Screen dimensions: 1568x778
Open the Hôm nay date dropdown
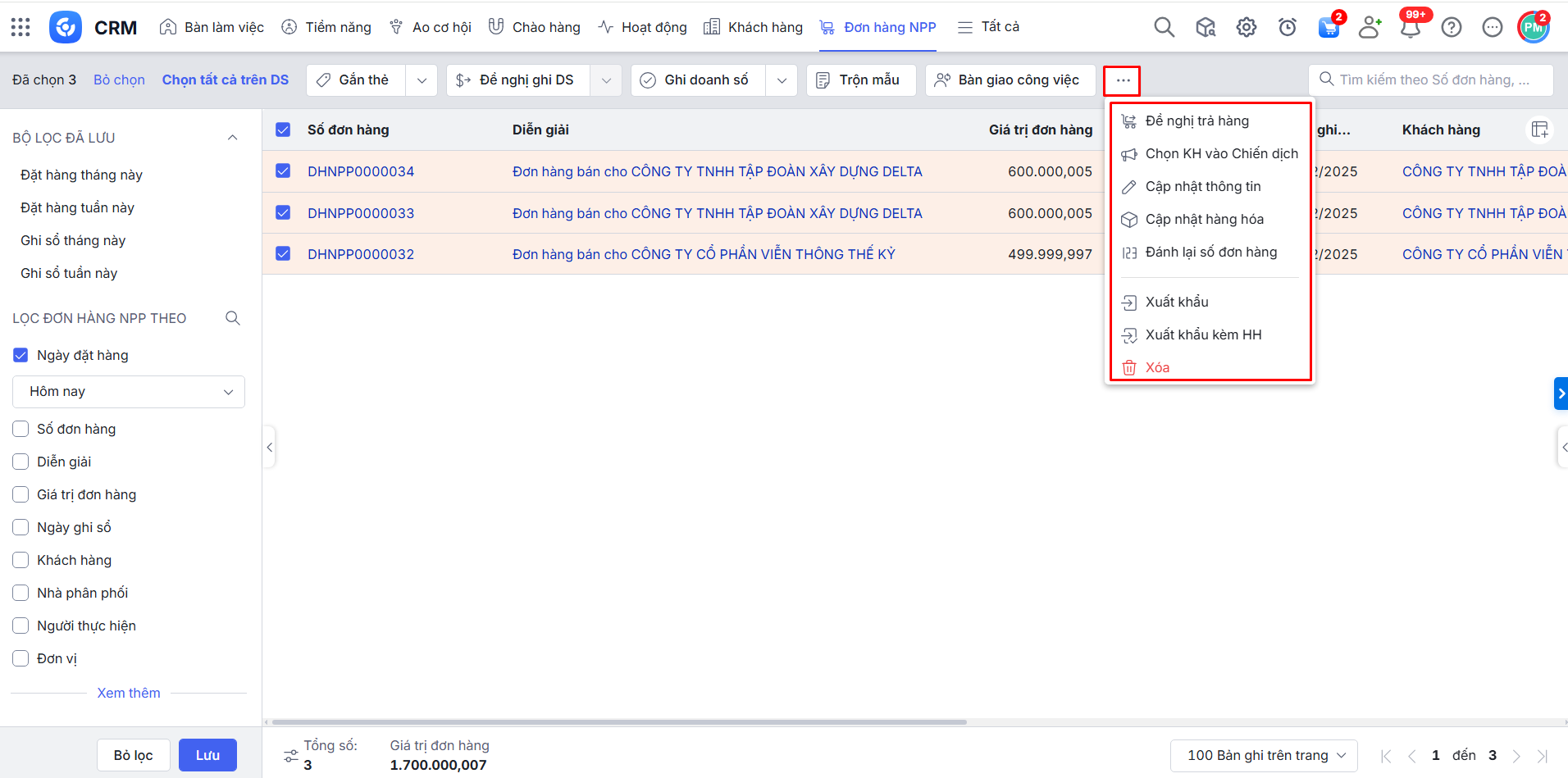[x=129, y=392]
